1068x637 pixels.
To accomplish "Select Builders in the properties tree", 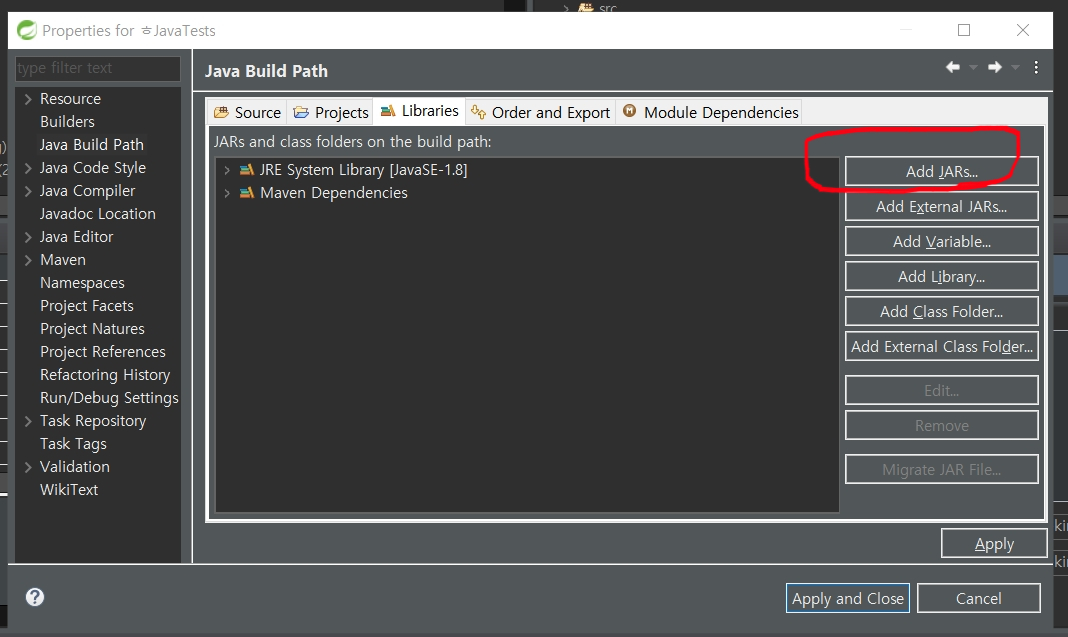I will point(67,122).
